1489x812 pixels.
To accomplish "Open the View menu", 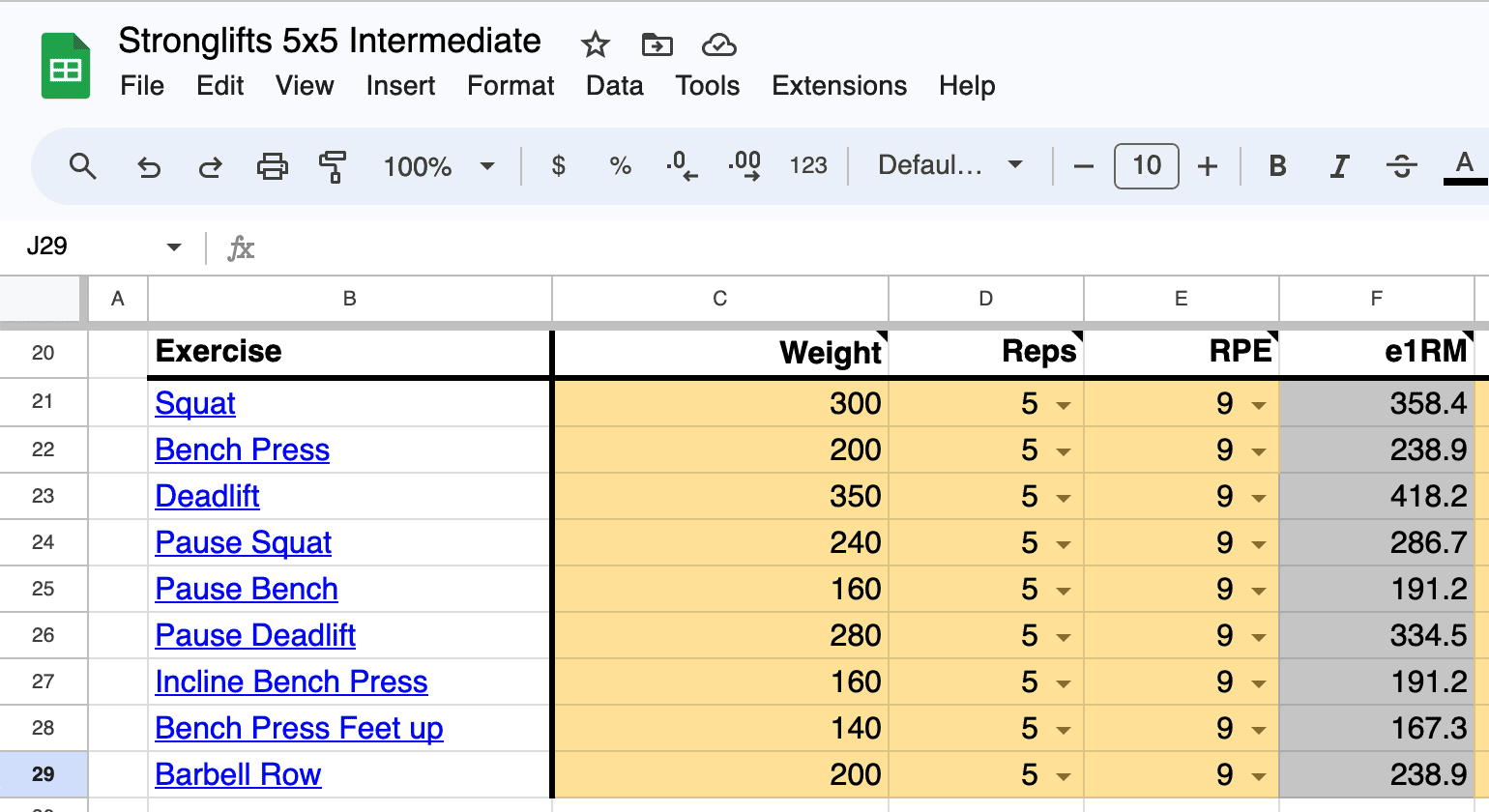I will [x=305, y=86].
